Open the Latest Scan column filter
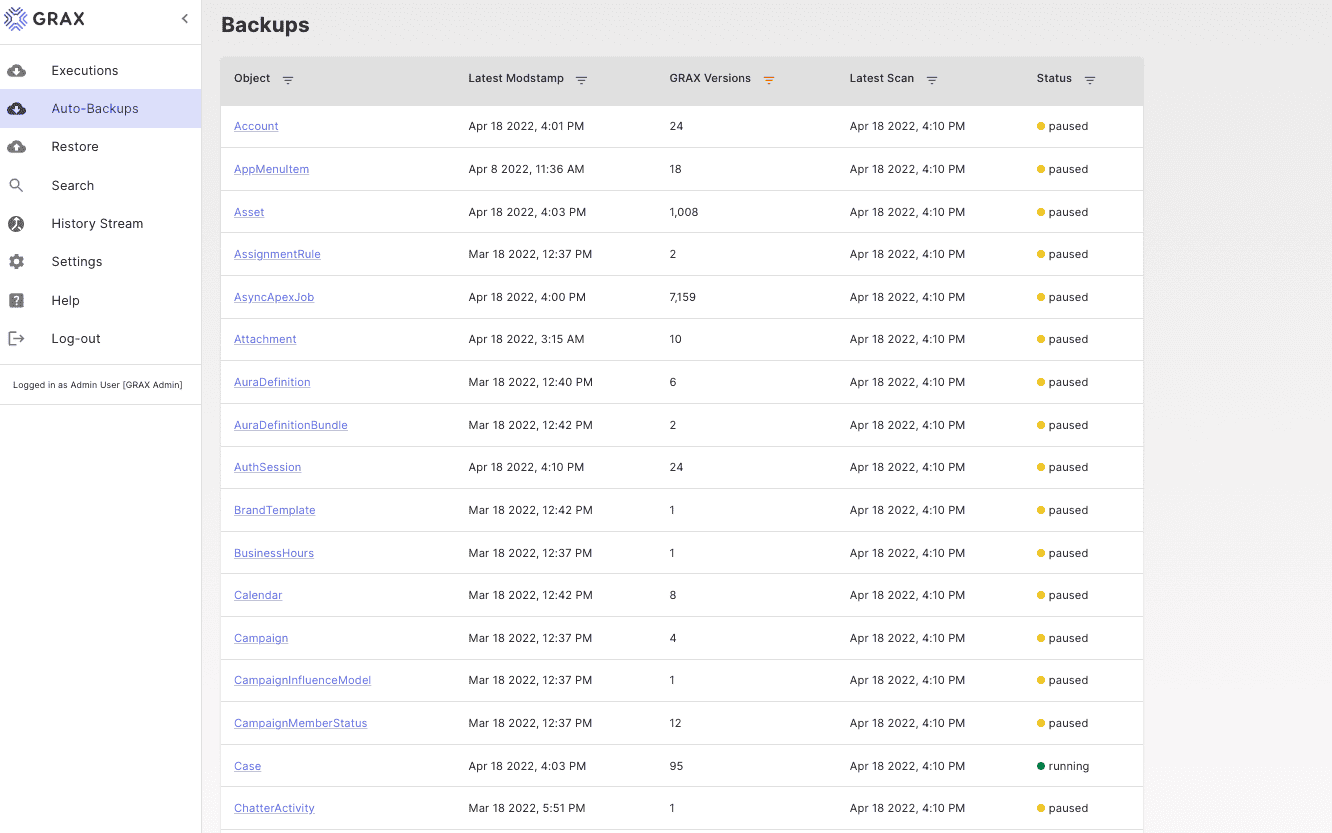The height and width of the screenshot is (833, 1332). (x=932, y=80)
